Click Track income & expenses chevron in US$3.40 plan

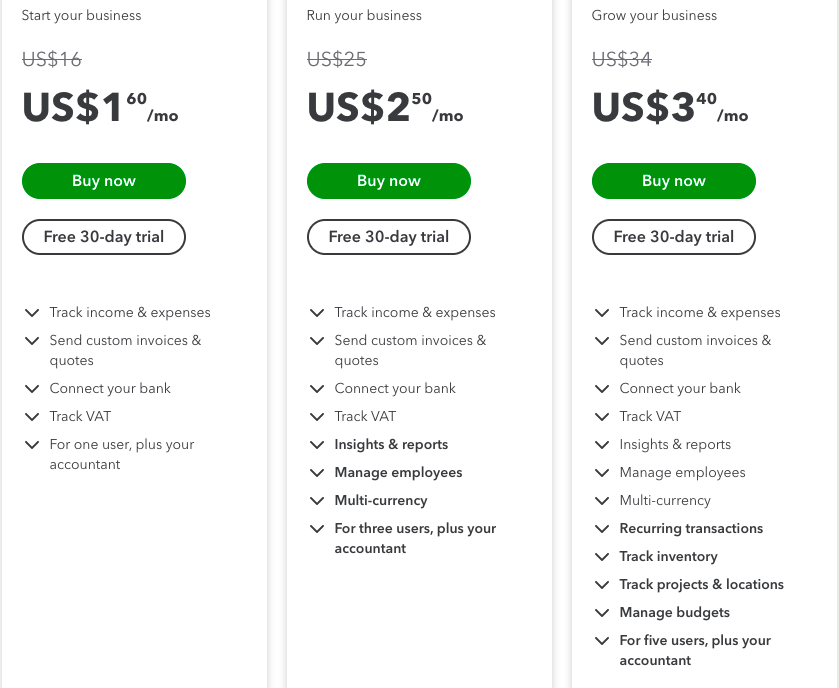602,313
